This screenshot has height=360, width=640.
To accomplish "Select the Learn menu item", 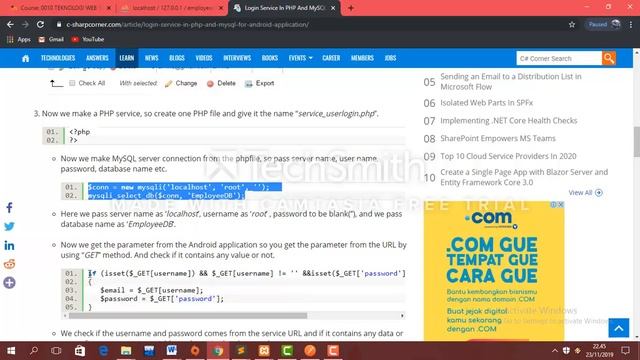I will point(127,58).
